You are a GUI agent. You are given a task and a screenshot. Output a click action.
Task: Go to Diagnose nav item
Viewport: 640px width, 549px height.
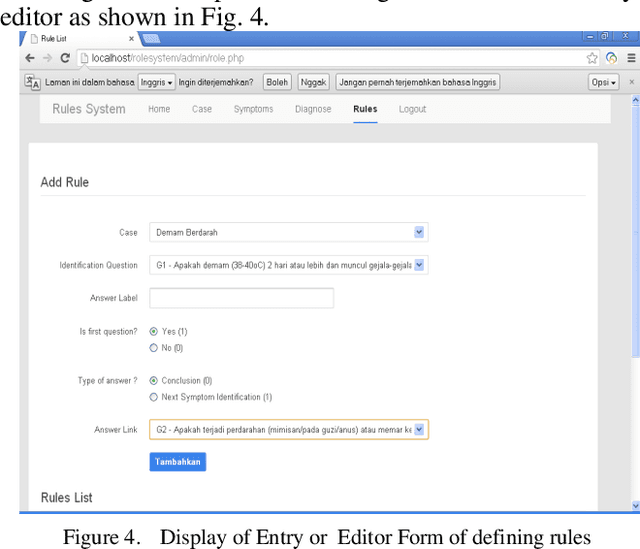tap(313, 109)
